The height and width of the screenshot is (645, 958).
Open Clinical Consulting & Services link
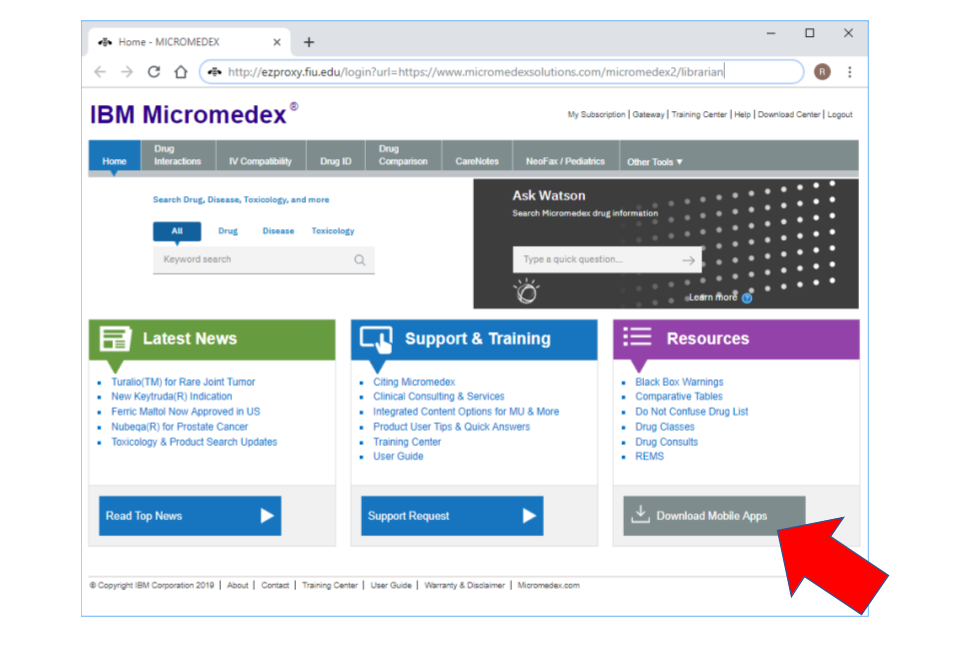[439, 396]
